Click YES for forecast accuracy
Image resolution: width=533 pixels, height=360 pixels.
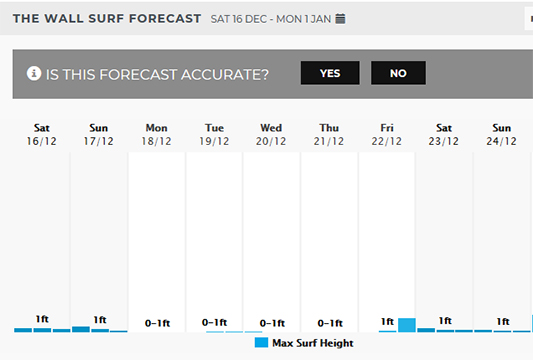pyautogui.click(x=330, y=73)
